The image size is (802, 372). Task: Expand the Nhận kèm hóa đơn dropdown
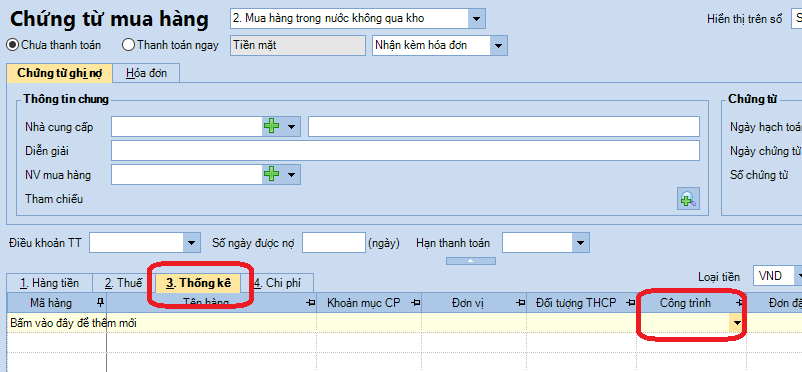(x=499, y=45)
